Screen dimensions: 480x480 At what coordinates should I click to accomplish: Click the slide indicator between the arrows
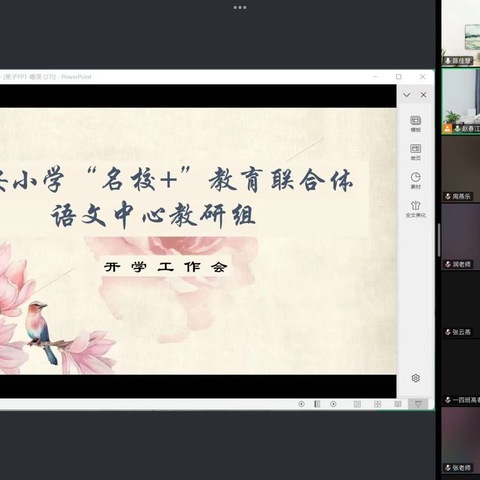pyautogui.click(x=317, y=404)
